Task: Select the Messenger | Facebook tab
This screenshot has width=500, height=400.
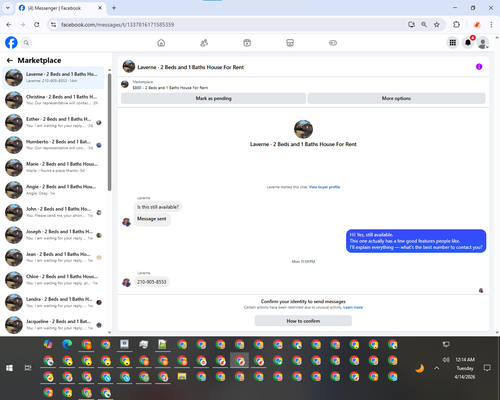Action: 60,8
